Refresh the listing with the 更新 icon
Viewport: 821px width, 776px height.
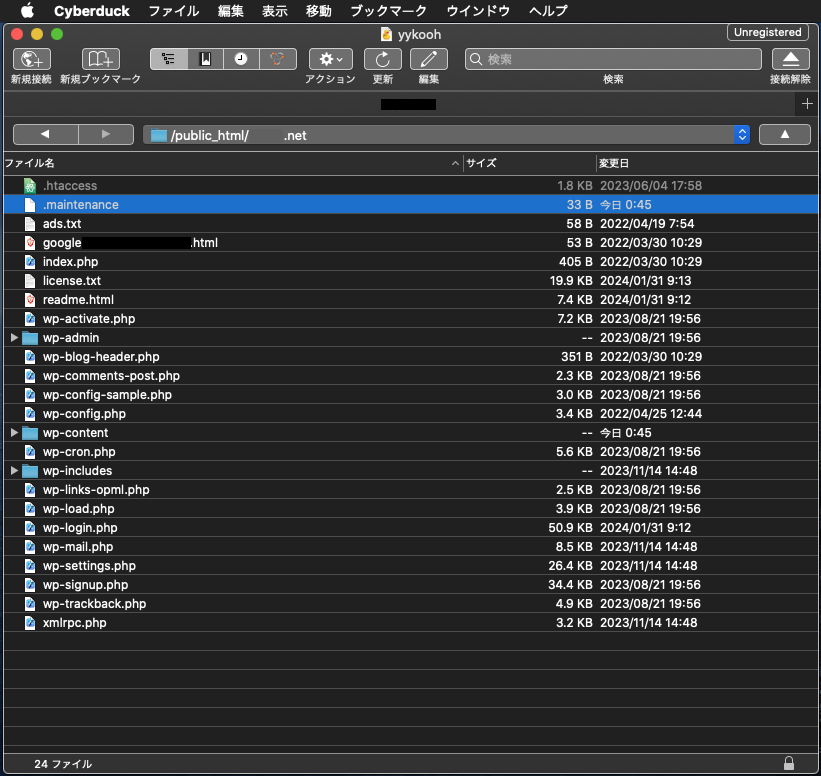pyautogui.click(x=383, y=59)
